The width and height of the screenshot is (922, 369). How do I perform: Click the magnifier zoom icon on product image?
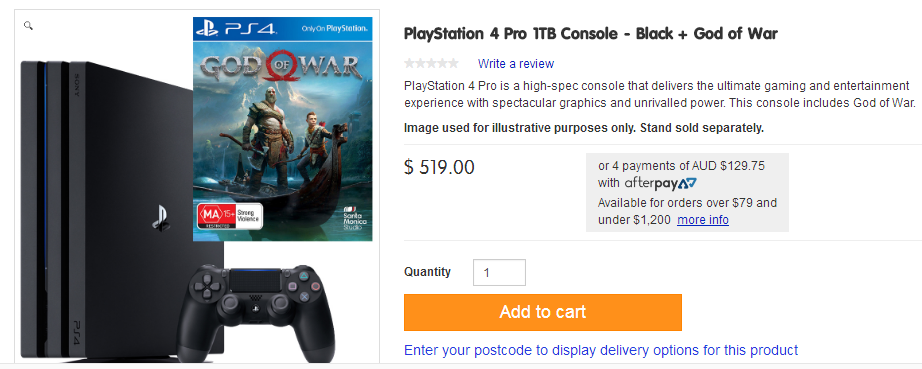pyautogui.click(x=28, y=26)
